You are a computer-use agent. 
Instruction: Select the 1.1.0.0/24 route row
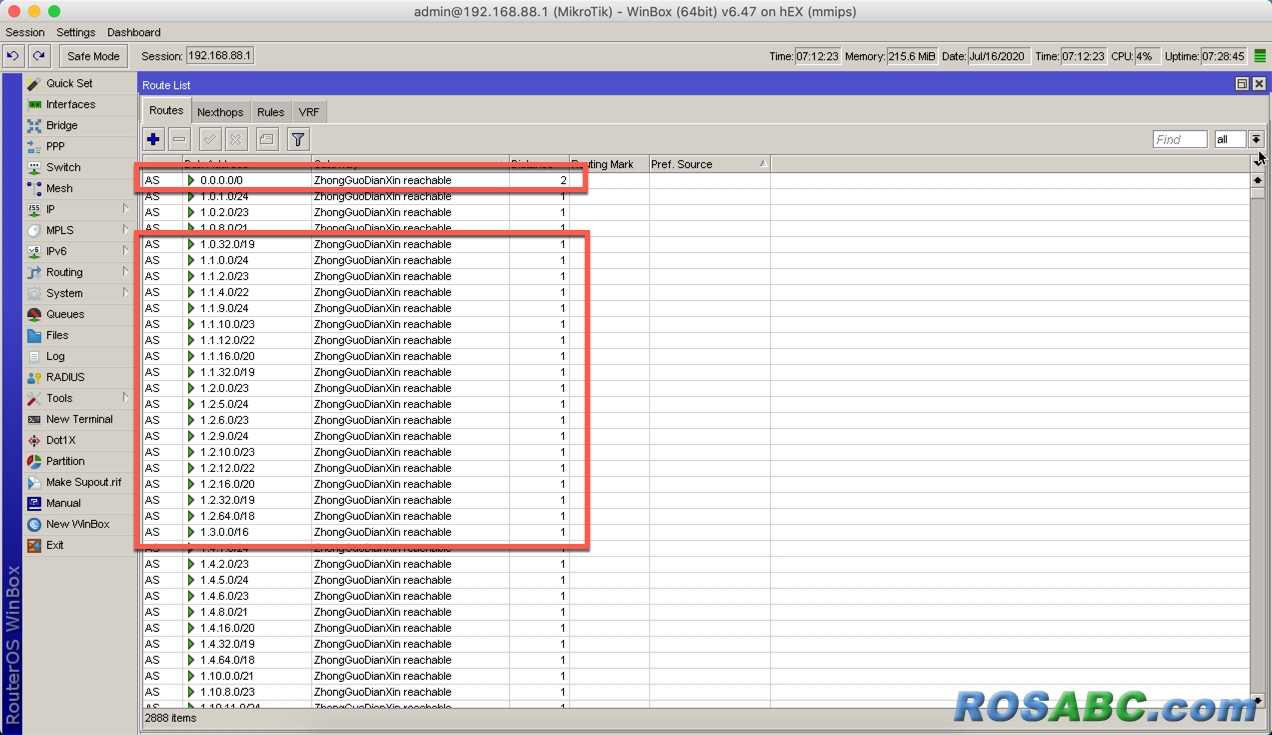click(695, 261)
